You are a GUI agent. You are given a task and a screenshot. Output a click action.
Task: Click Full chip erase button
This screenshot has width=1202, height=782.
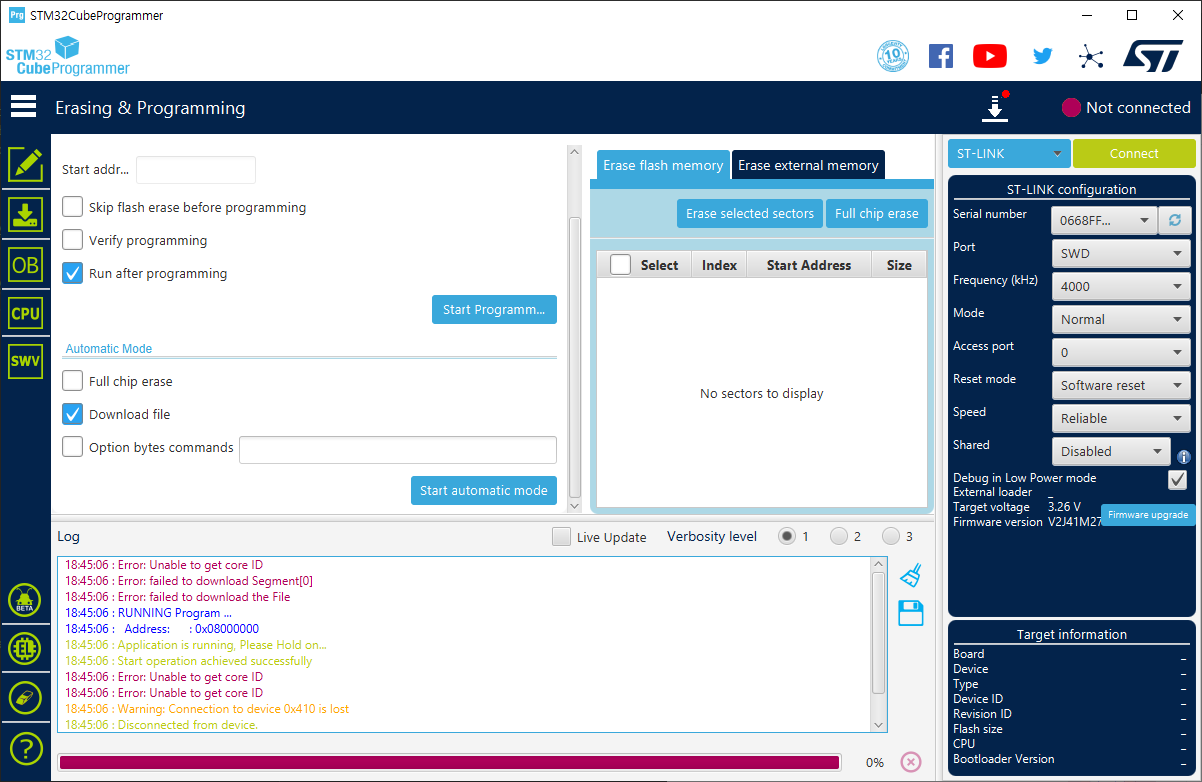[877, 213]
